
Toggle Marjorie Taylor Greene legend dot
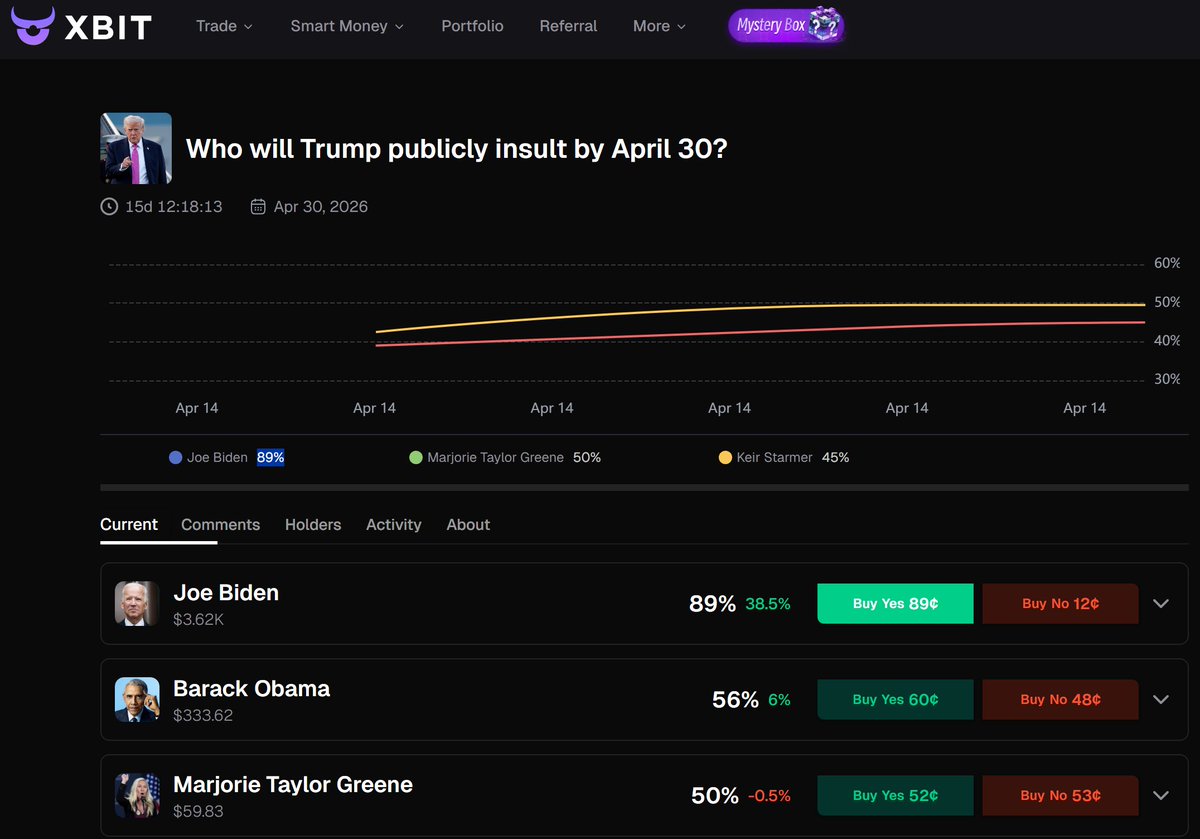point(416,457)
